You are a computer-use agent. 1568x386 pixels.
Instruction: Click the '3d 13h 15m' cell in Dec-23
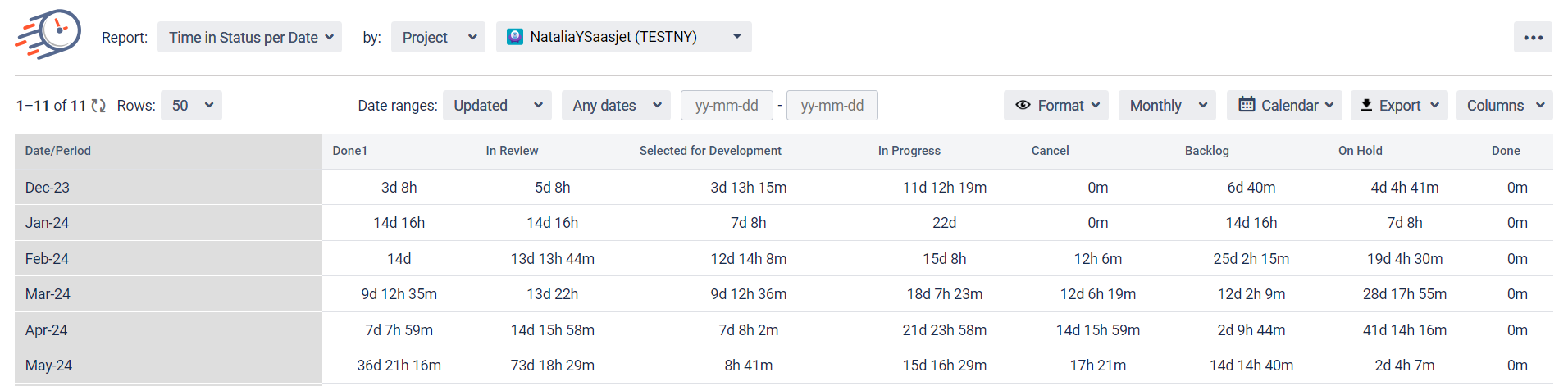point(749,188)
